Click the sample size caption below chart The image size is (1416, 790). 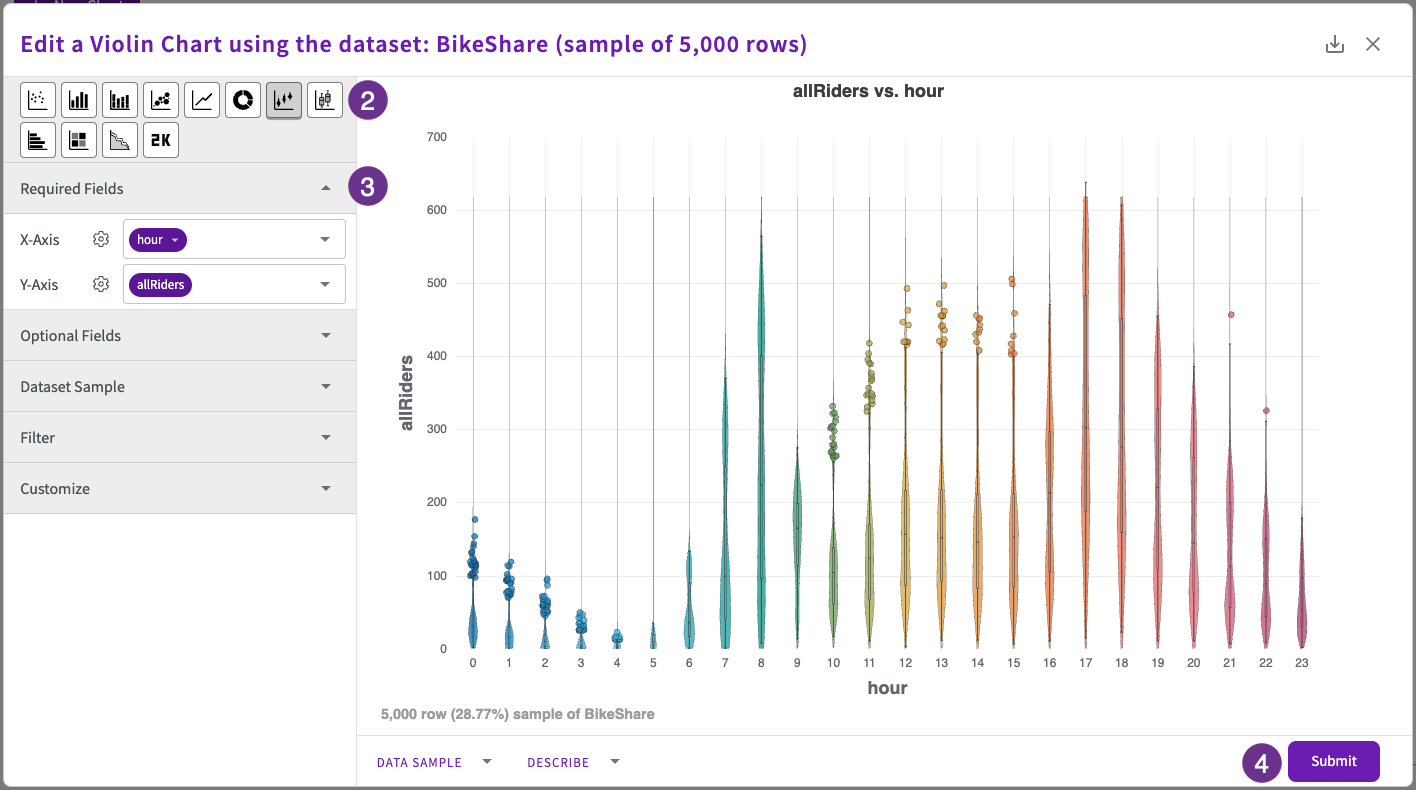[518, 715]
